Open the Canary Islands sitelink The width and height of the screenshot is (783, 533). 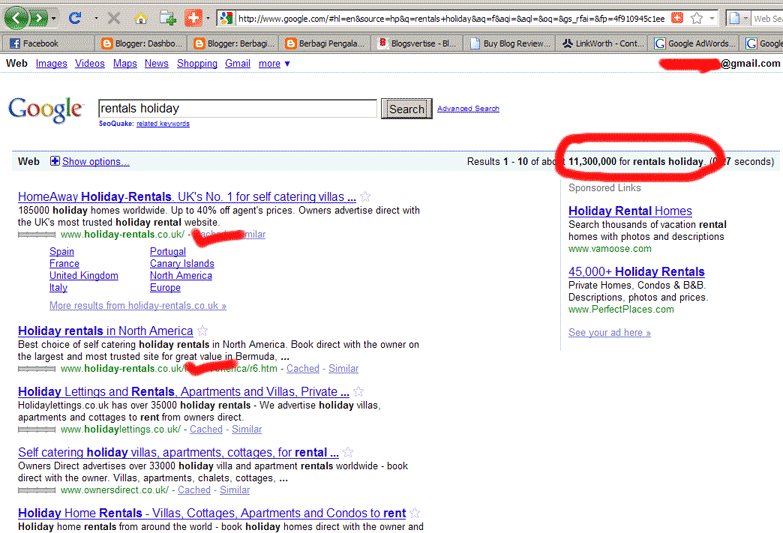coord(182,263)
